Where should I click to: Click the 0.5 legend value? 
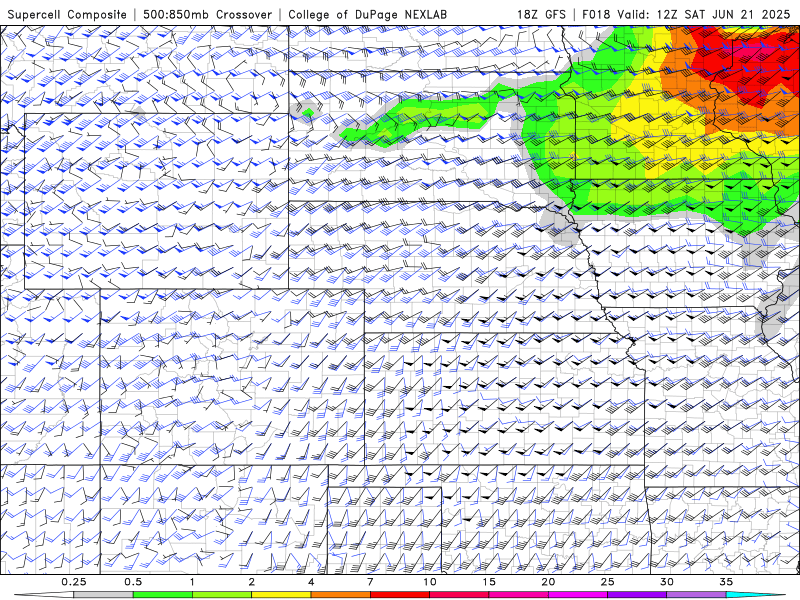(x=133, y=582)
